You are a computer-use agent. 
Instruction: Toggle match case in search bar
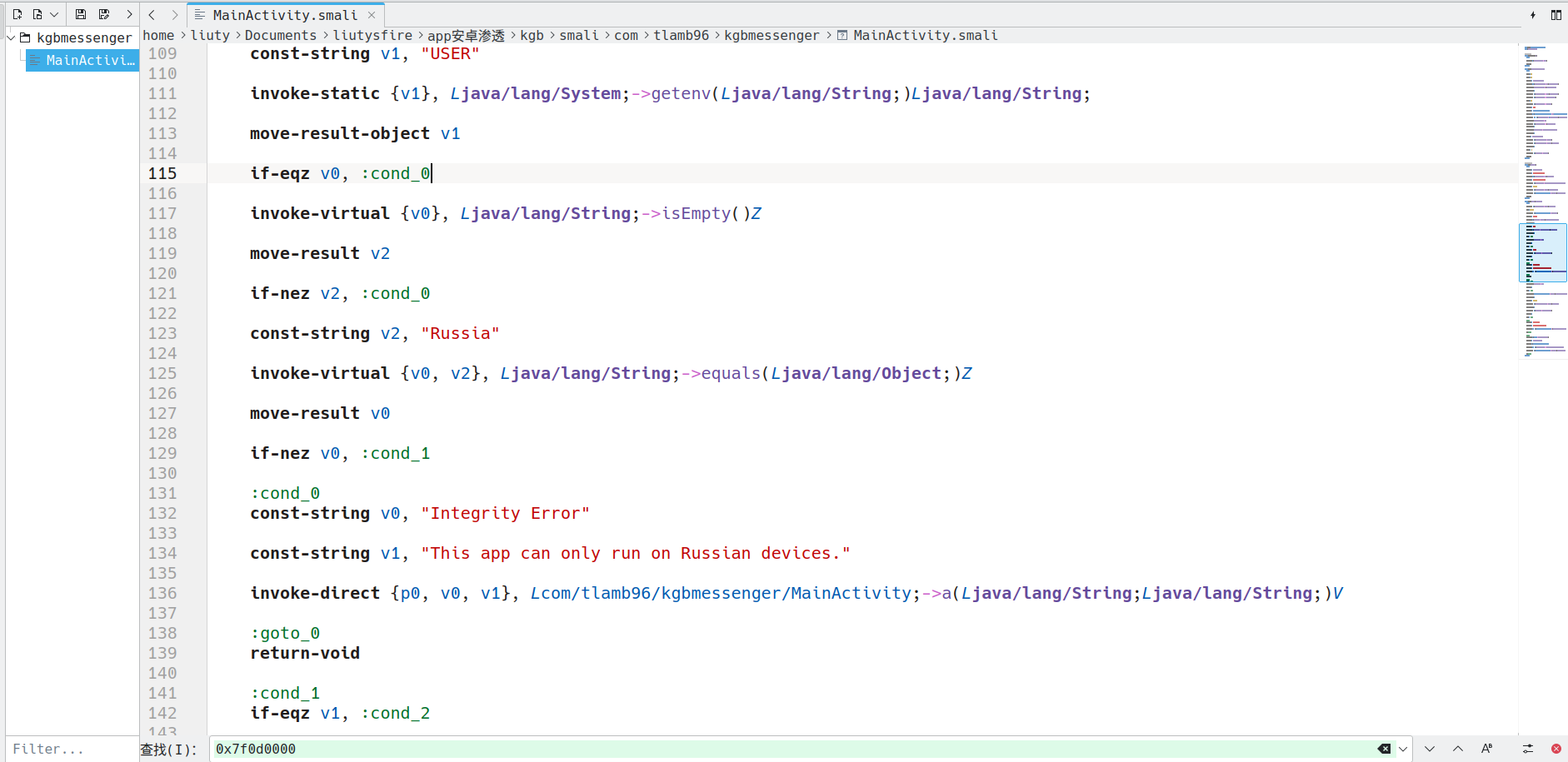pyautogui.click(x=1487, y=749)
